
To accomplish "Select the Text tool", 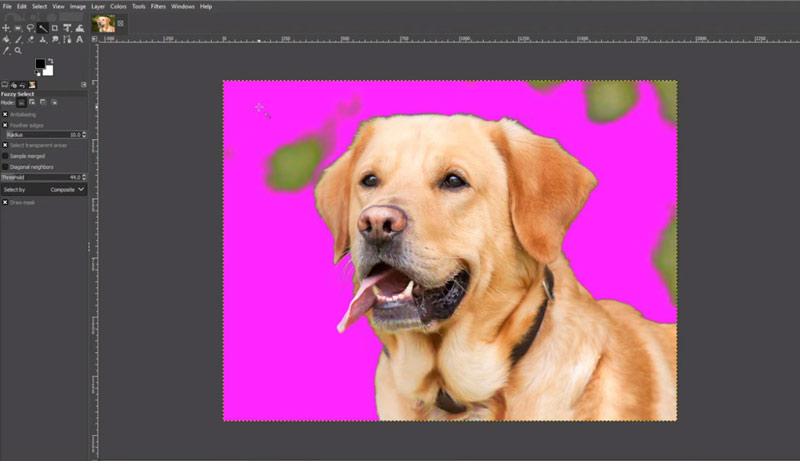I will pos(79,39).
